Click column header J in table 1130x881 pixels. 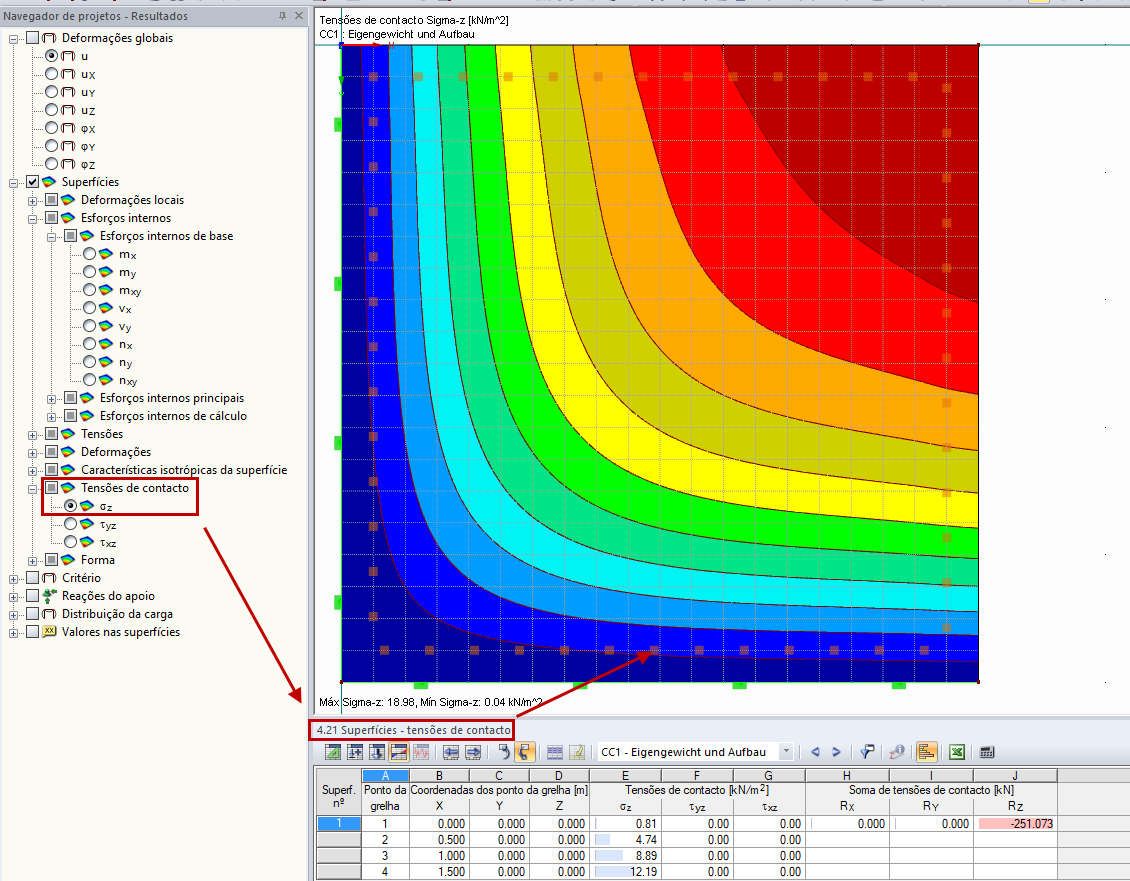tap(1015, 776)
